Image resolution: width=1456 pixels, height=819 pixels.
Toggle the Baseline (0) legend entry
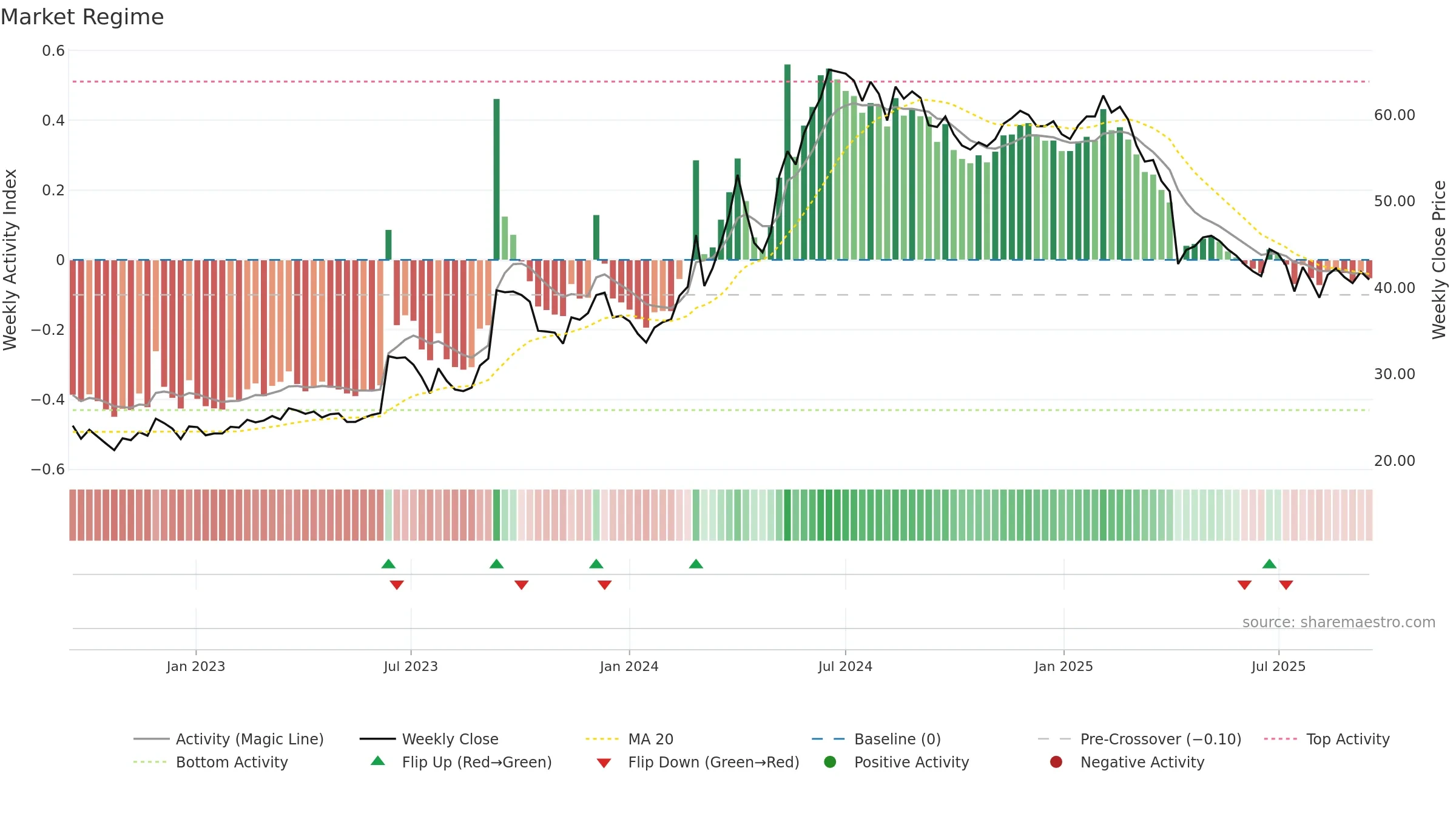pos(876,739)
